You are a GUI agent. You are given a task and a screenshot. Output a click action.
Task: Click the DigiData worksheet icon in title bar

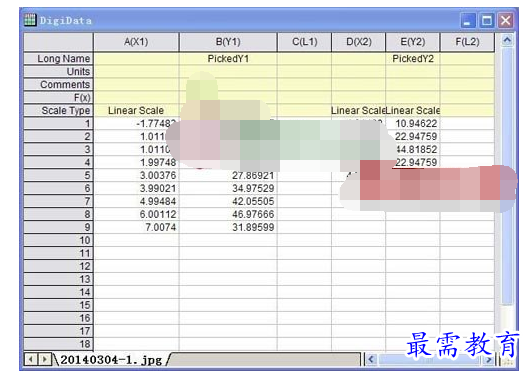coord(30,21)
